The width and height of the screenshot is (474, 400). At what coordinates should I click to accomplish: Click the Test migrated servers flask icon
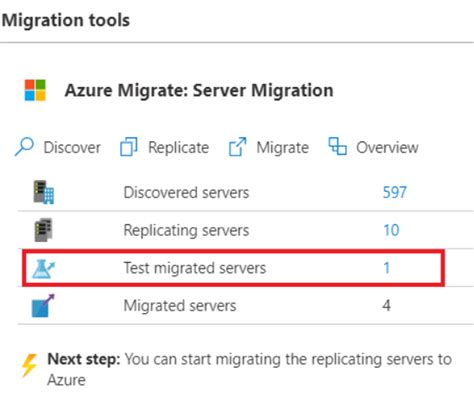(43, 269)
